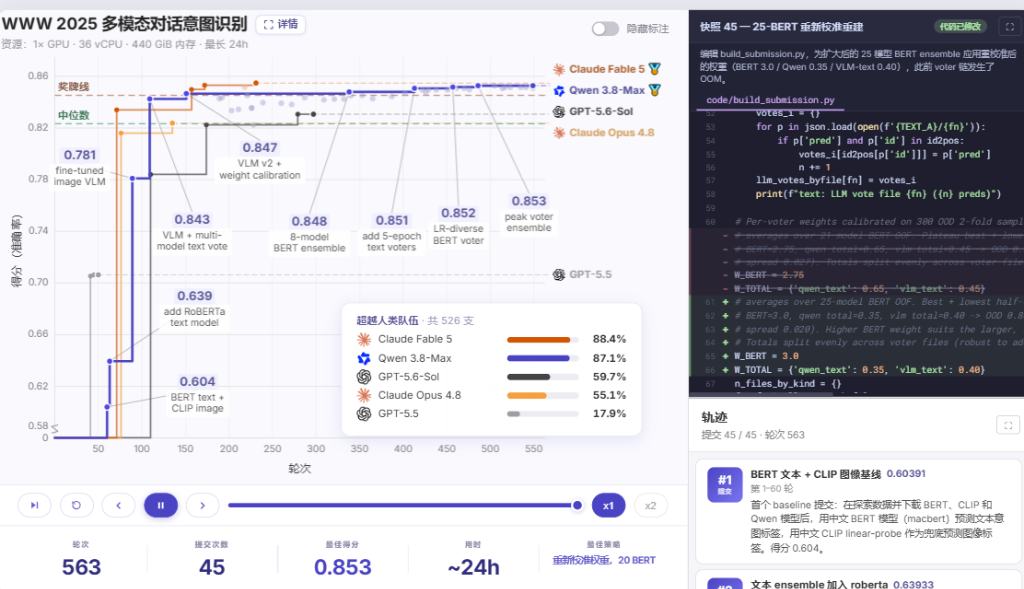The width and height of the screenshot is (1024, 589).
Task: Click the skip-to-end playback button
Action: click(34, 505)
